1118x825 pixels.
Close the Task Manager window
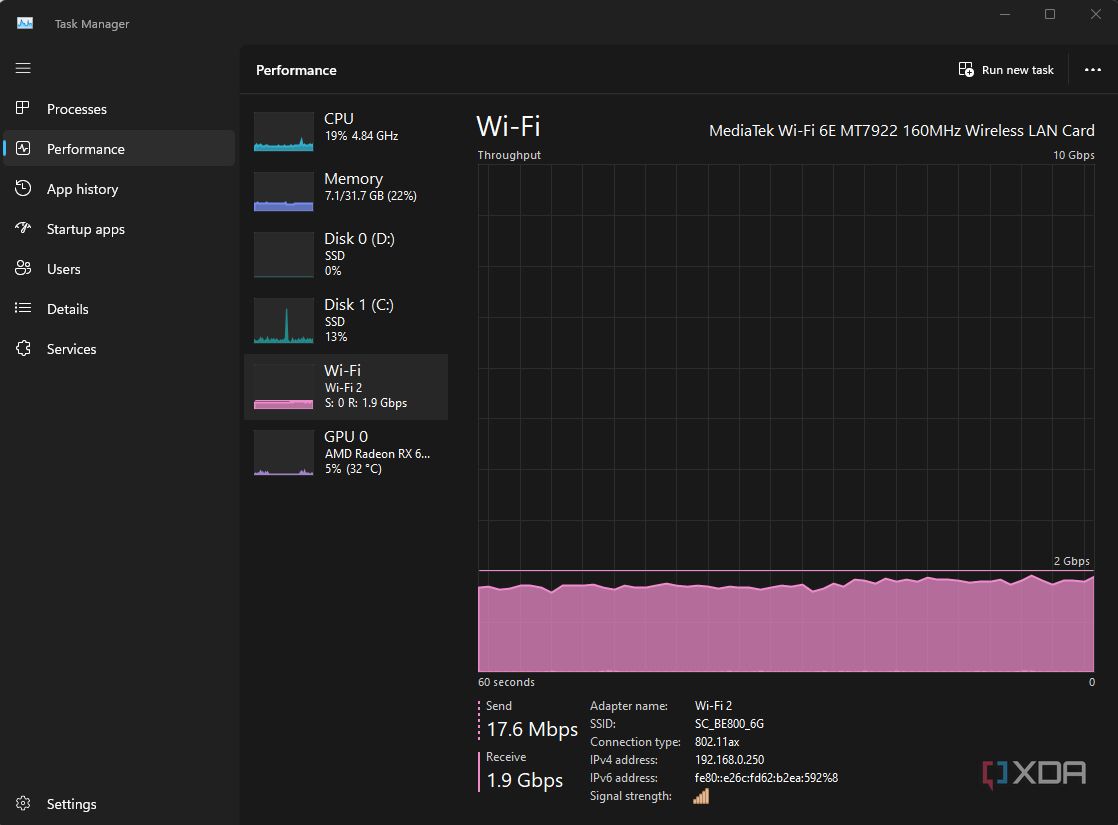tap(1095, 14)
